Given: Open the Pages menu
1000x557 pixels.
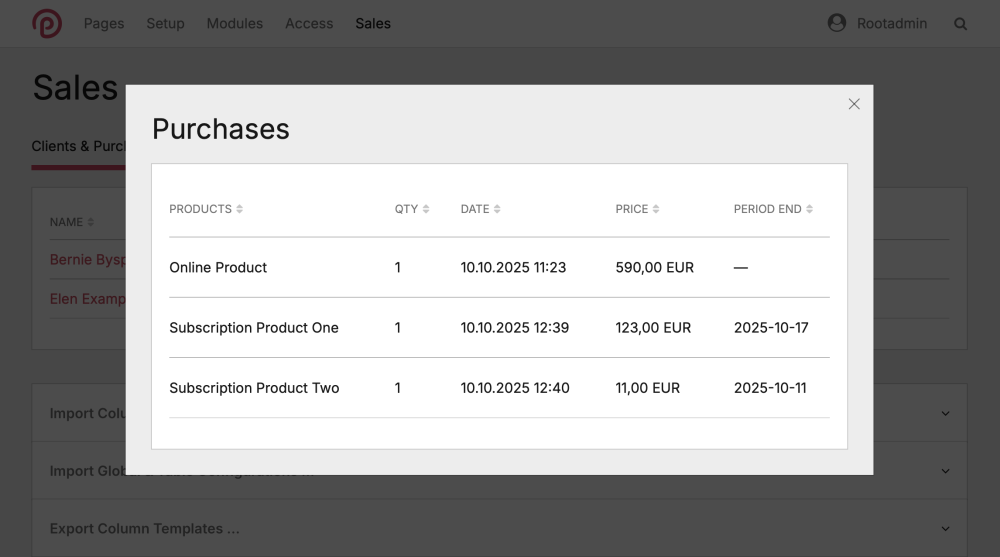Looking at the screenshot, I should click(104, 23).
